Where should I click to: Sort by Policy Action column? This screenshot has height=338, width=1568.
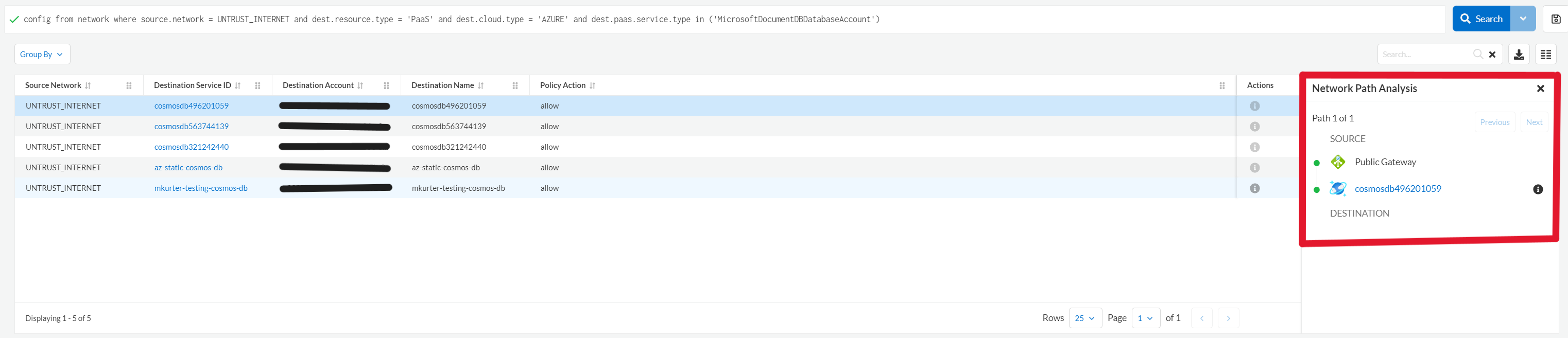(x=592, y=86)
